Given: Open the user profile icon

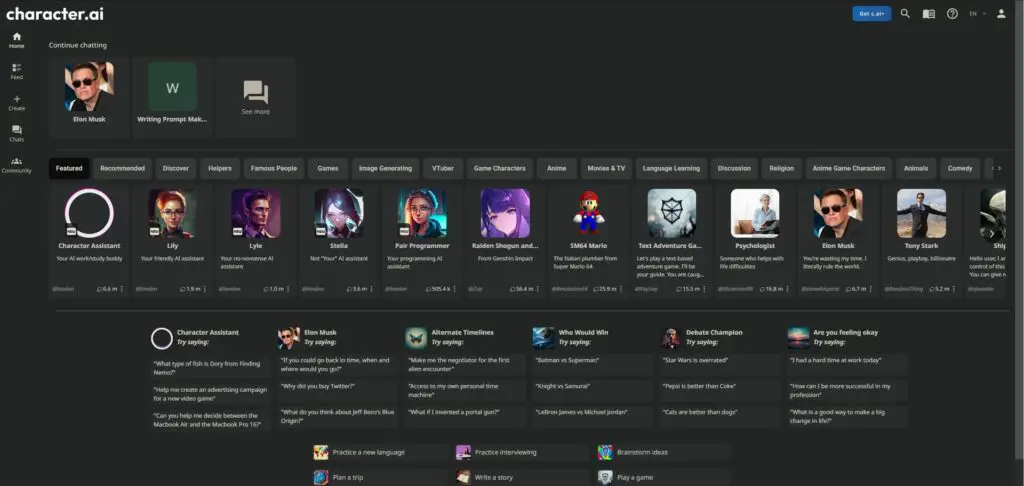Looking at the screenshot, I should 1001,14.
